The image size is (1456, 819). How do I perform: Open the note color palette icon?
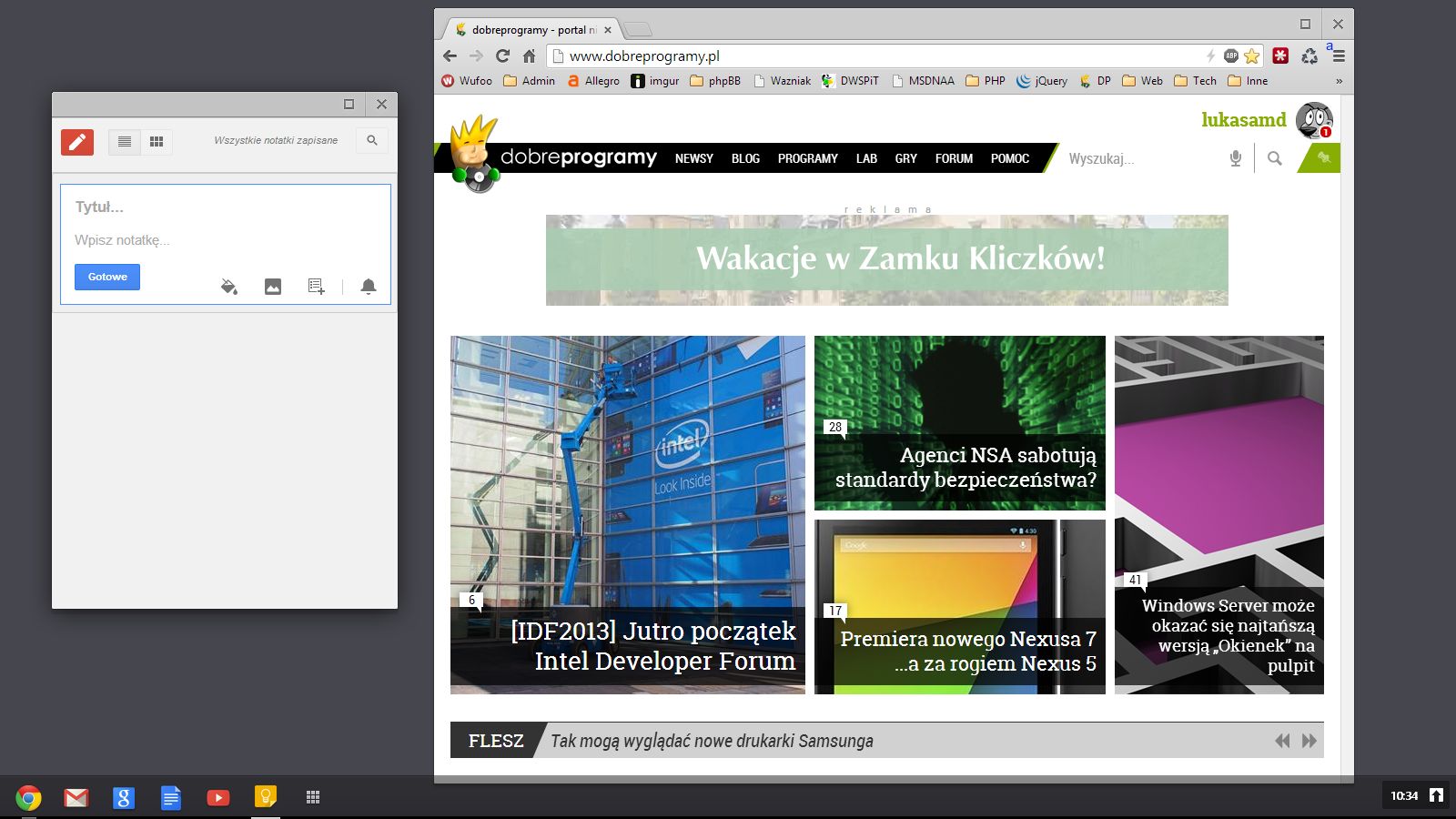pos(229,287)
